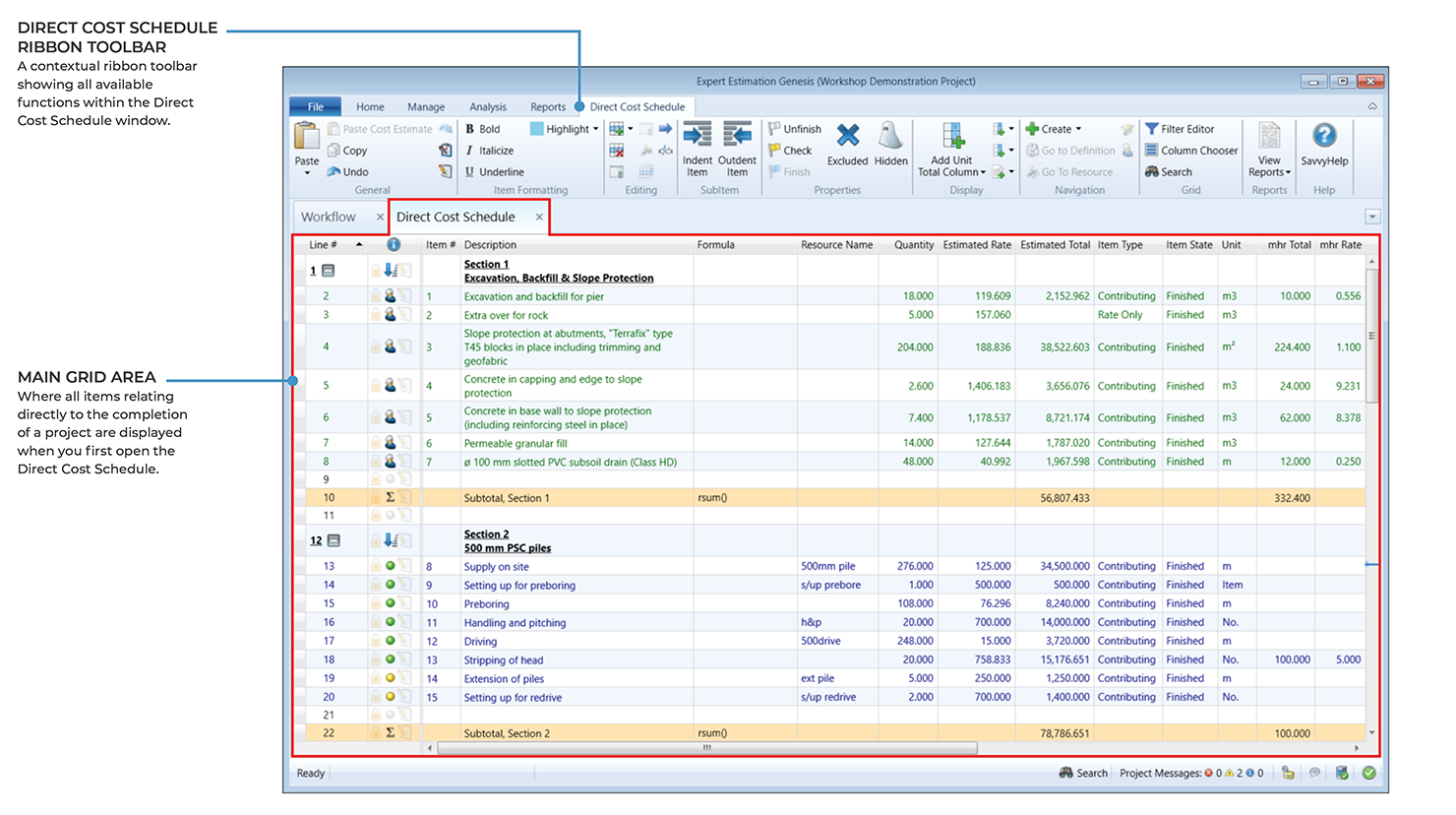The image size is (1456, 815).
Task: Click the Indent Item icon
Action: (697, 137)
